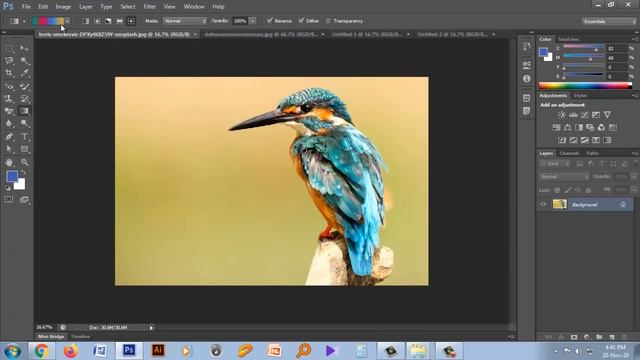Add a layer mask button
Viewport: 640px width, 360px height.
point(574,337)
